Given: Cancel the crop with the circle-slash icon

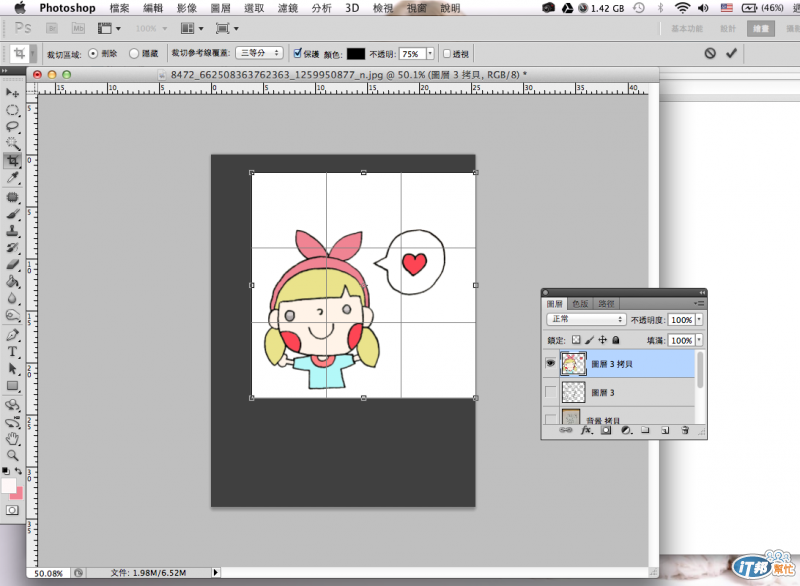Looking at the screenshot, I should 709,53.
